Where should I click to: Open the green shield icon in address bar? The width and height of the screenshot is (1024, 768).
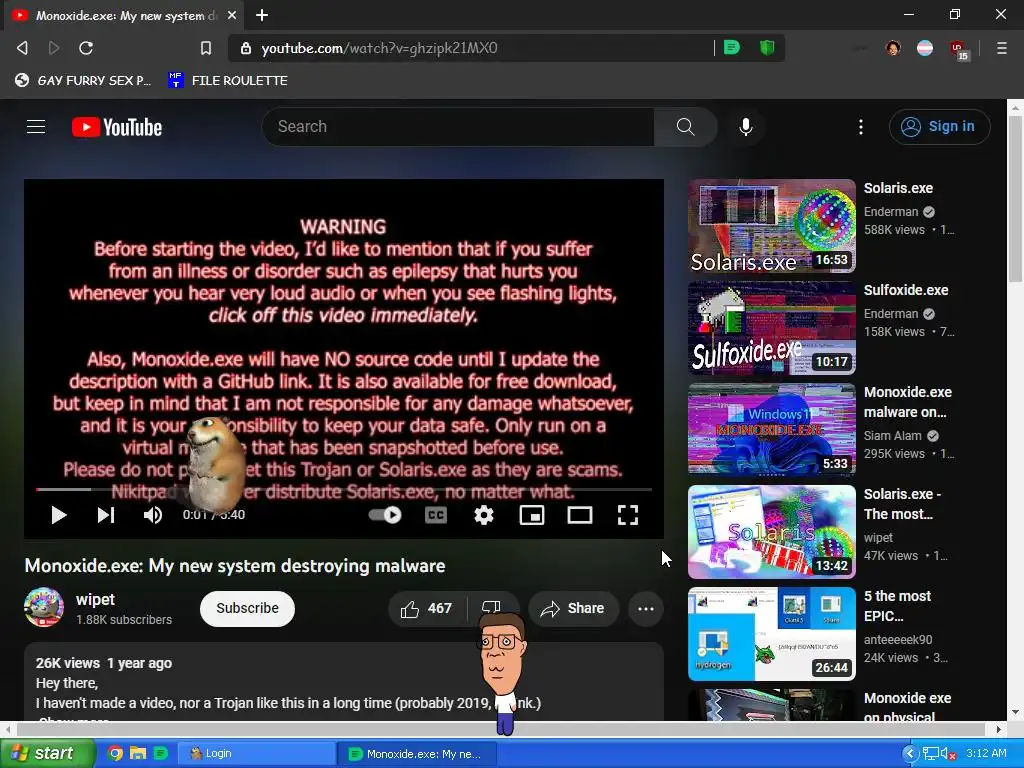pos(767,48)
